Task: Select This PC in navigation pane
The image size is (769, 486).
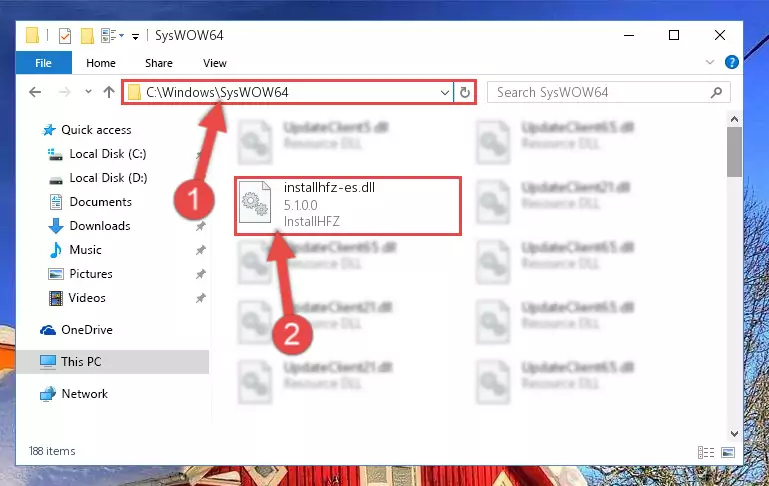Action: click(113, 362)
